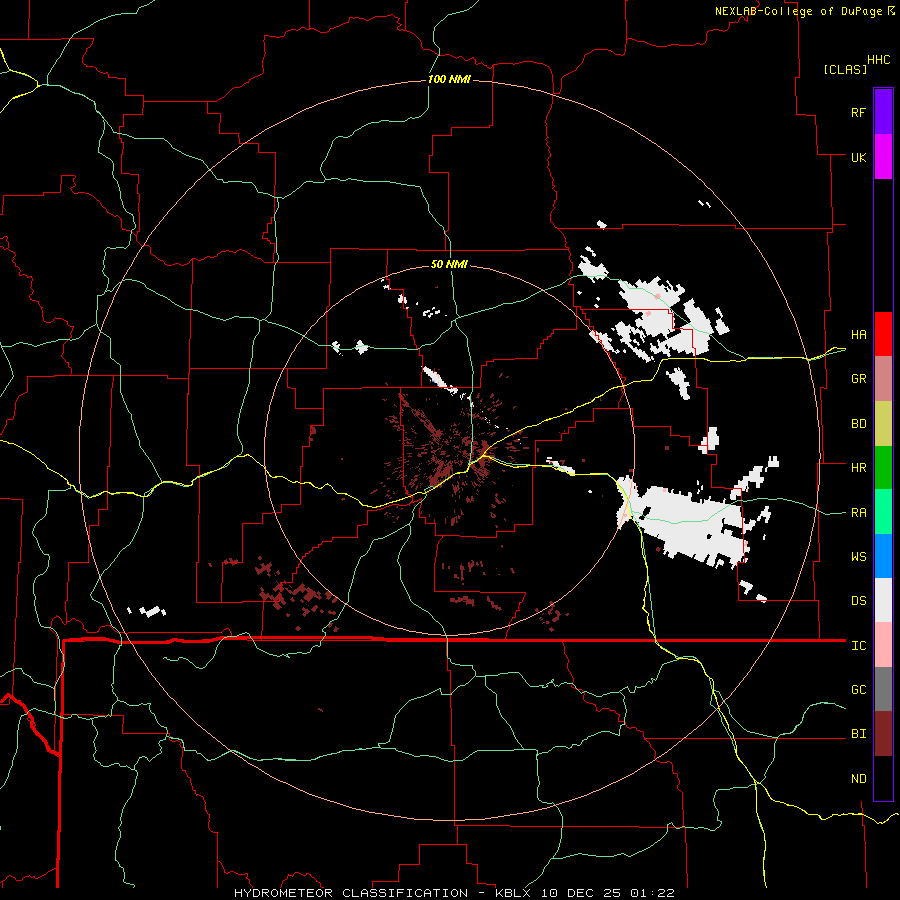Click the "10 DEC 25" date text

tap(584, 893)
